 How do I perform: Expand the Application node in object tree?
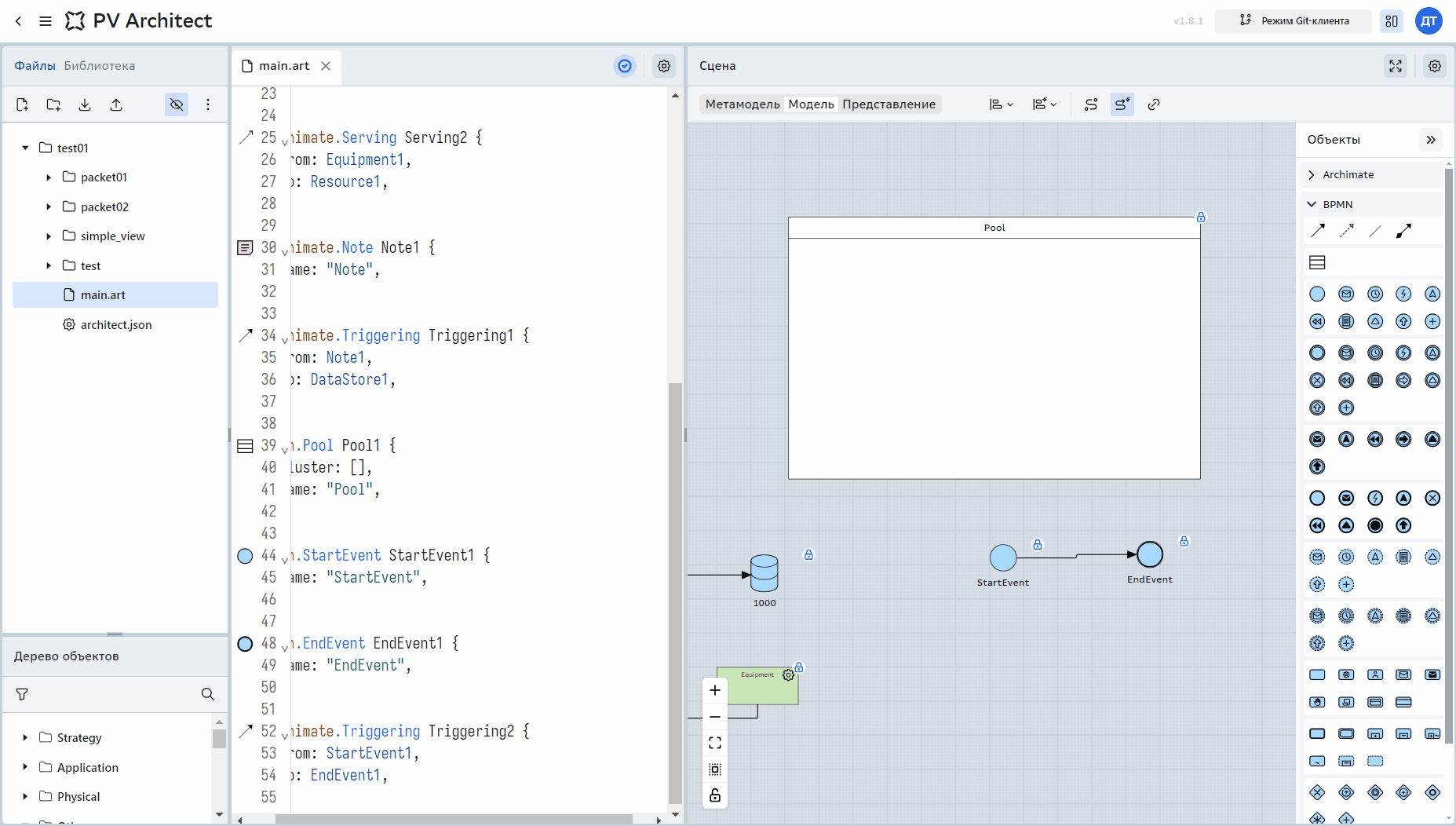pos(25,767)
